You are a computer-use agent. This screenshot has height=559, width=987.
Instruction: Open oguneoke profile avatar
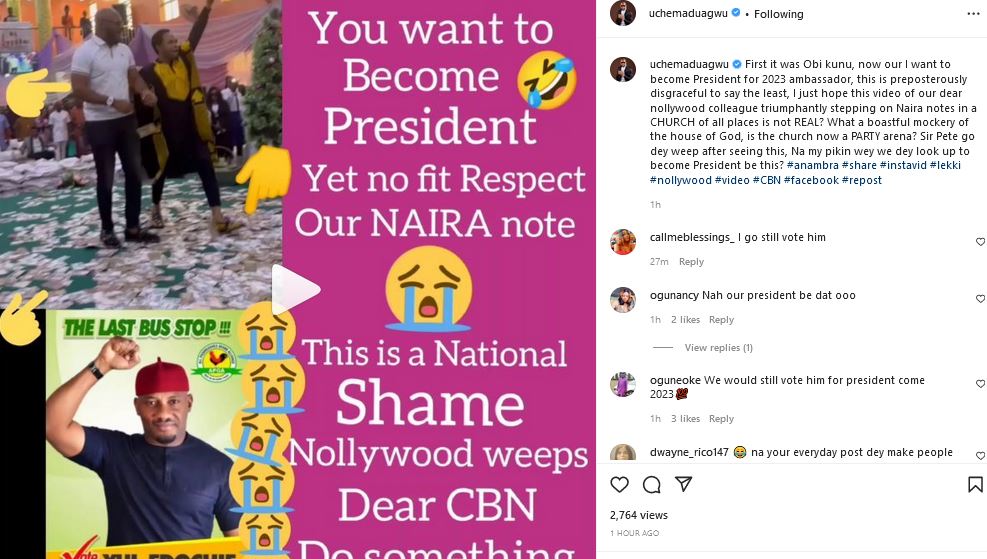click(x=622, y=384)
